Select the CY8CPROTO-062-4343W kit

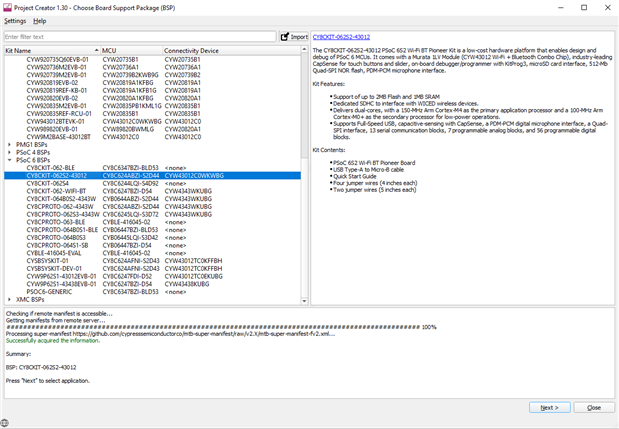pyautogui.click(x=152, y=206)
